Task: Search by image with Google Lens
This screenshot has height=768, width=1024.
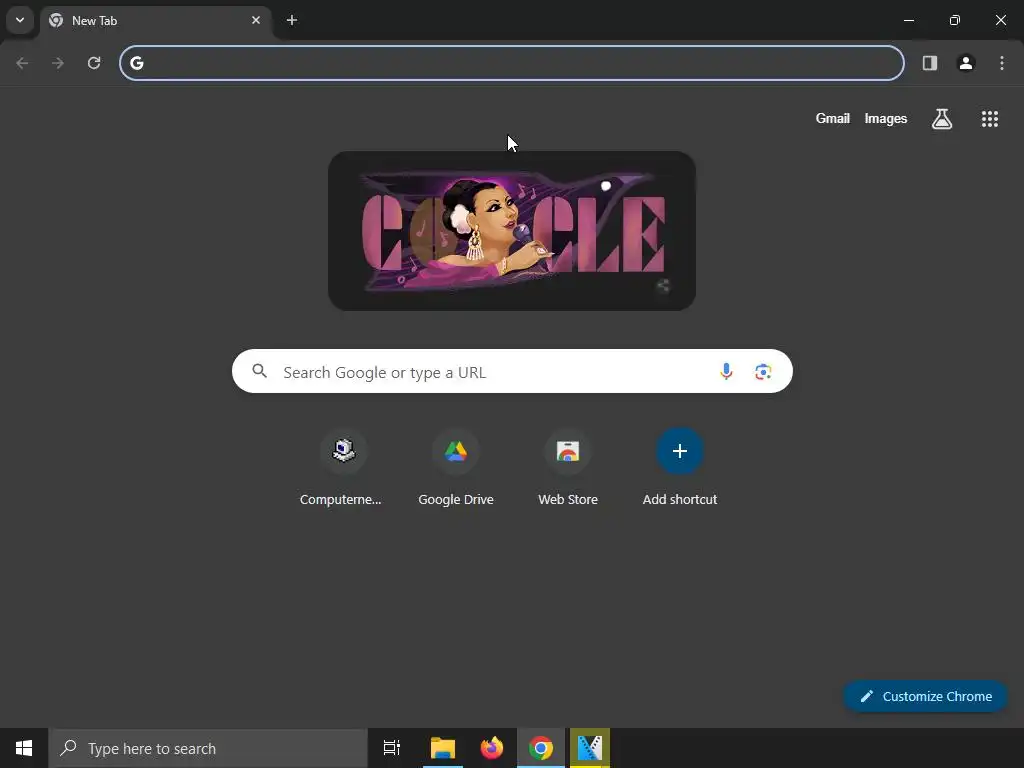Action: click(x=763, y=372)
